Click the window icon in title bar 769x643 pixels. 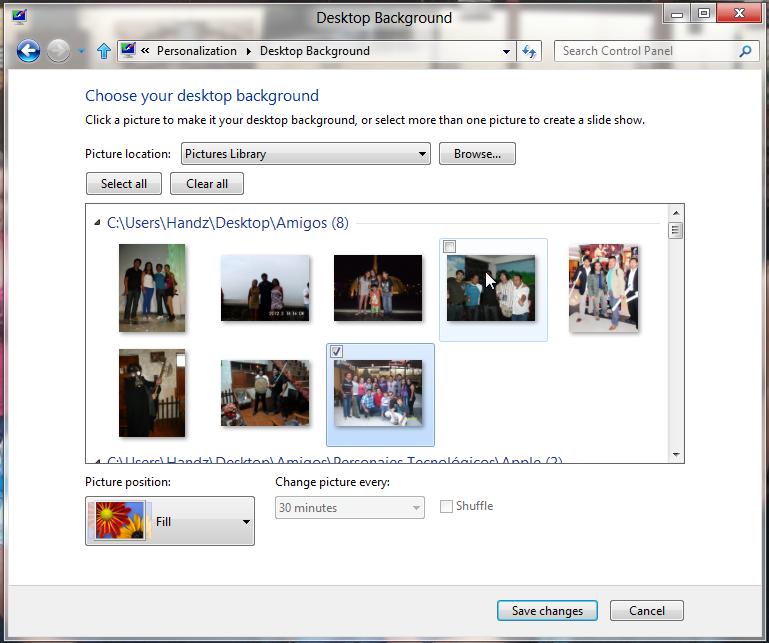(17, 16)
